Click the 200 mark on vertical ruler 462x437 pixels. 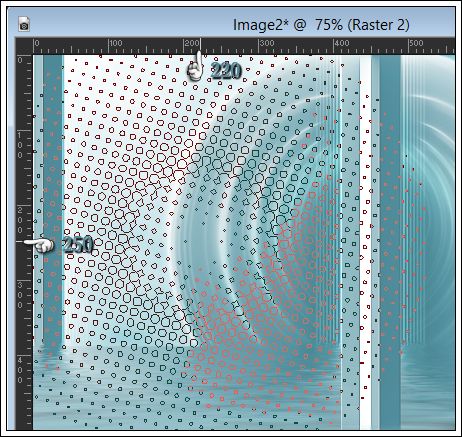(x=20, y=220)
